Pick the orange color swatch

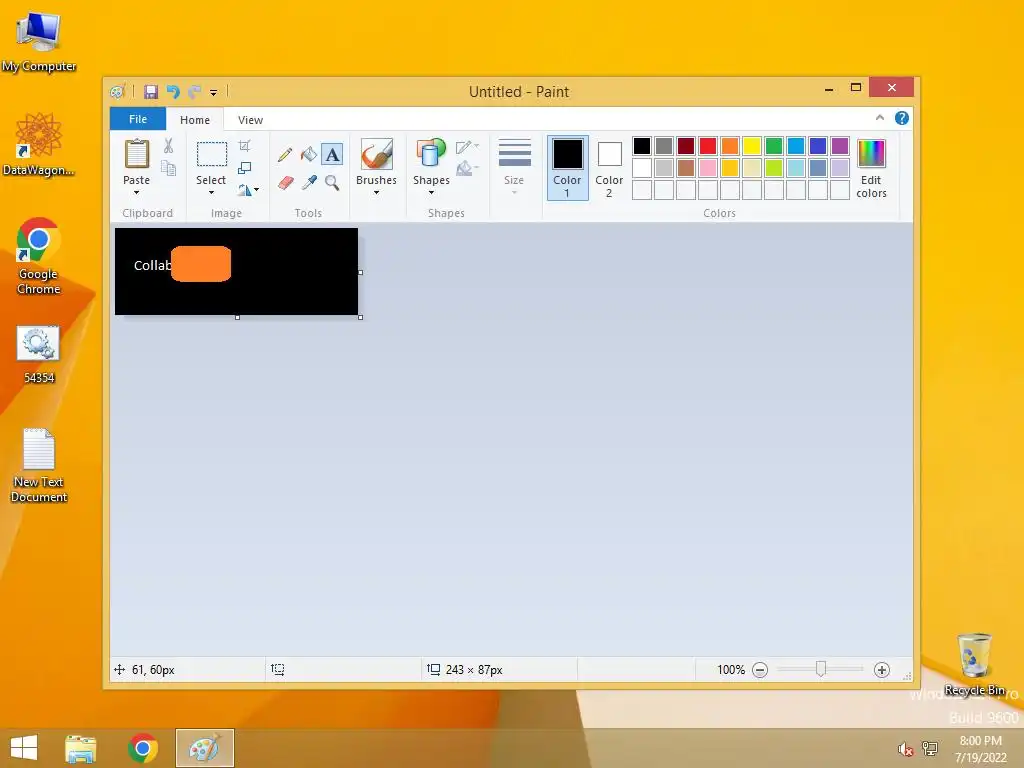(729, 146)
